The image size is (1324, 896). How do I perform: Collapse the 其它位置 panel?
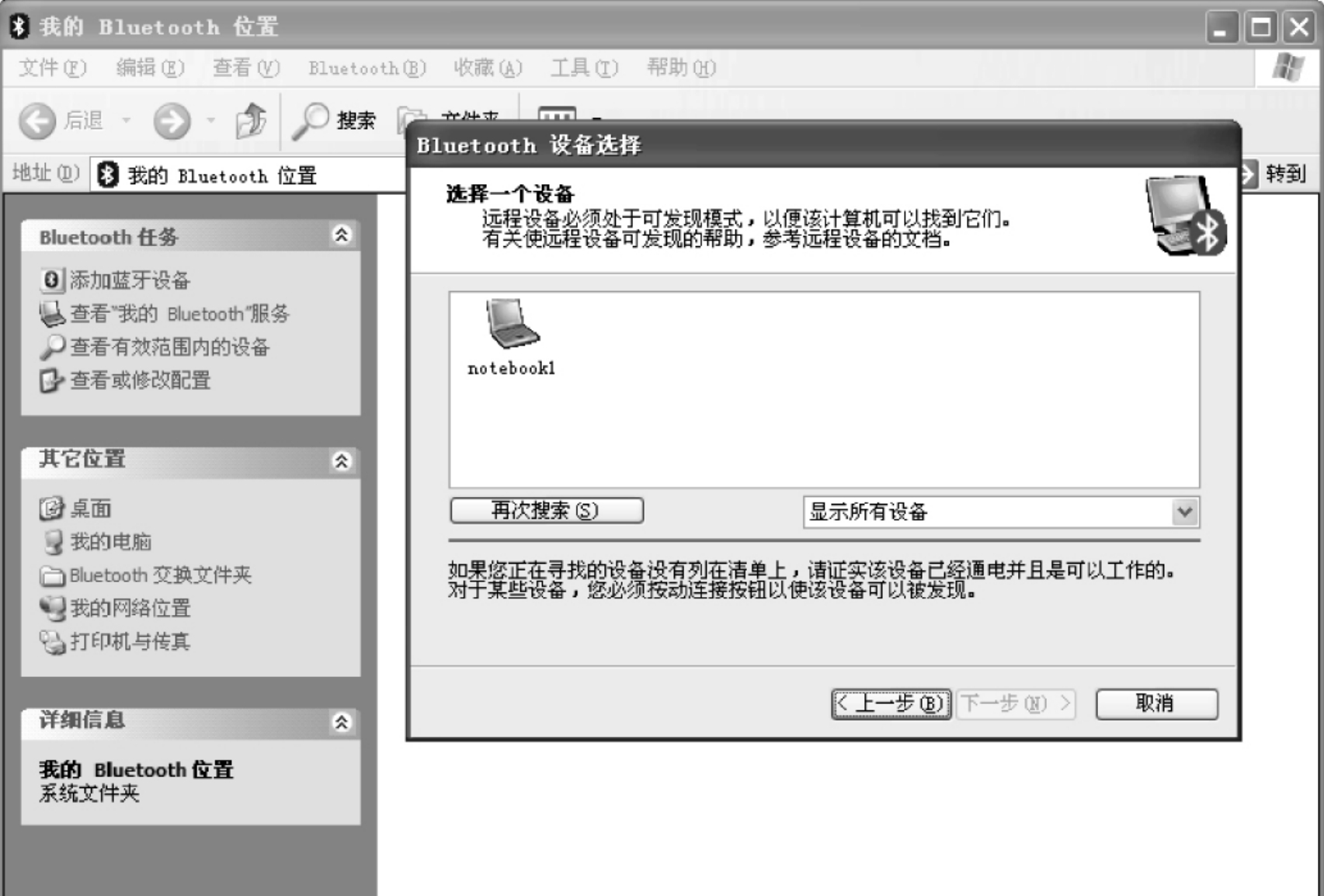click(x=341, y=461)
